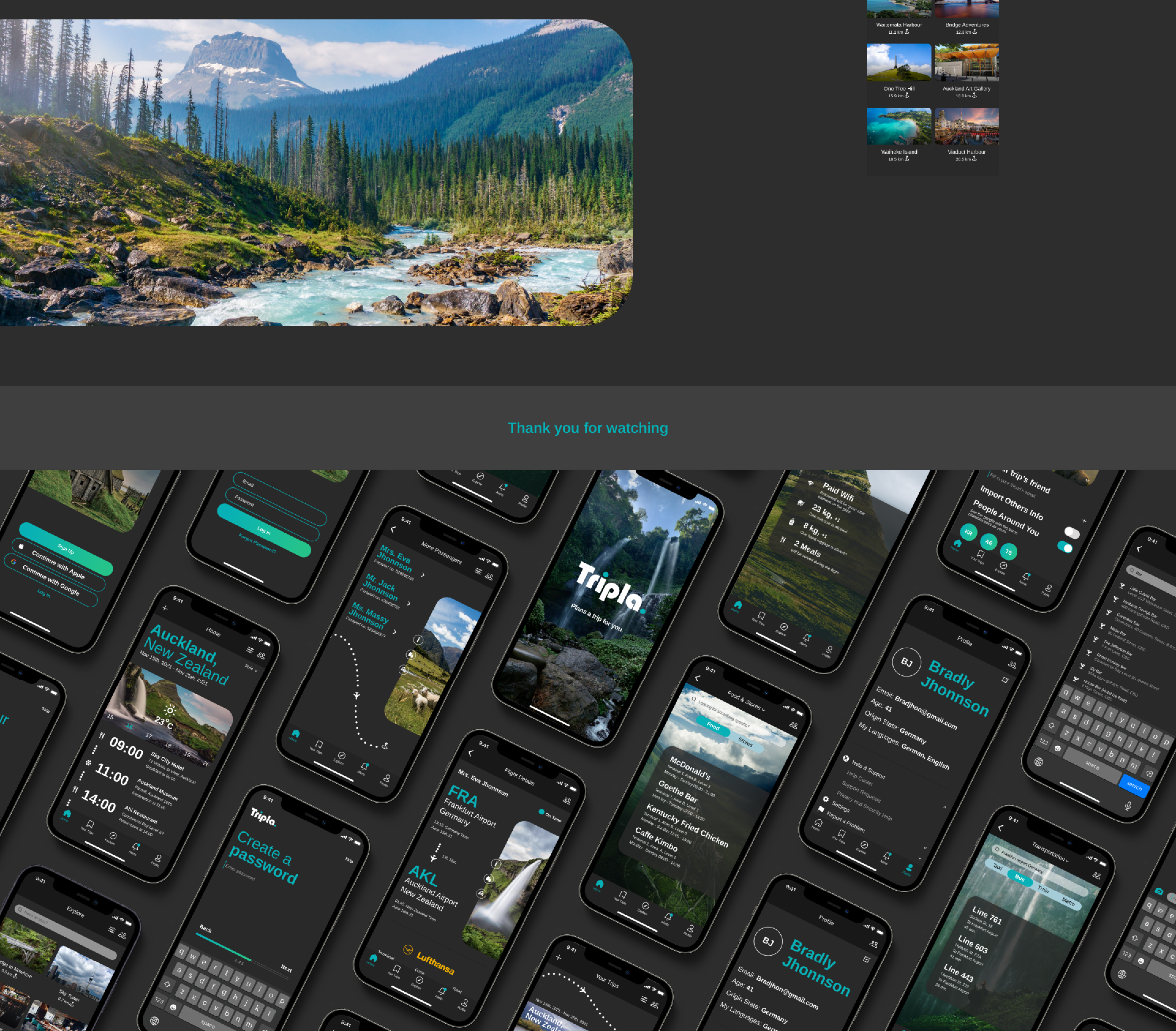Open the Style dropdown on Home screen
Viewport: 1176px width, 1031px height.
pyautogui.click(x=251, y=668)
